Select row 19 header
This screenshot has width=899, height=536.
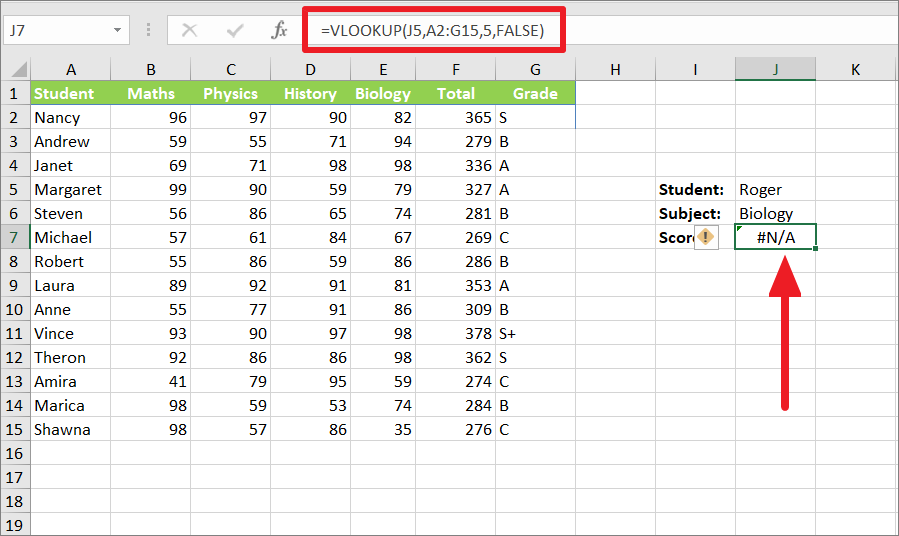coord(14,525)
